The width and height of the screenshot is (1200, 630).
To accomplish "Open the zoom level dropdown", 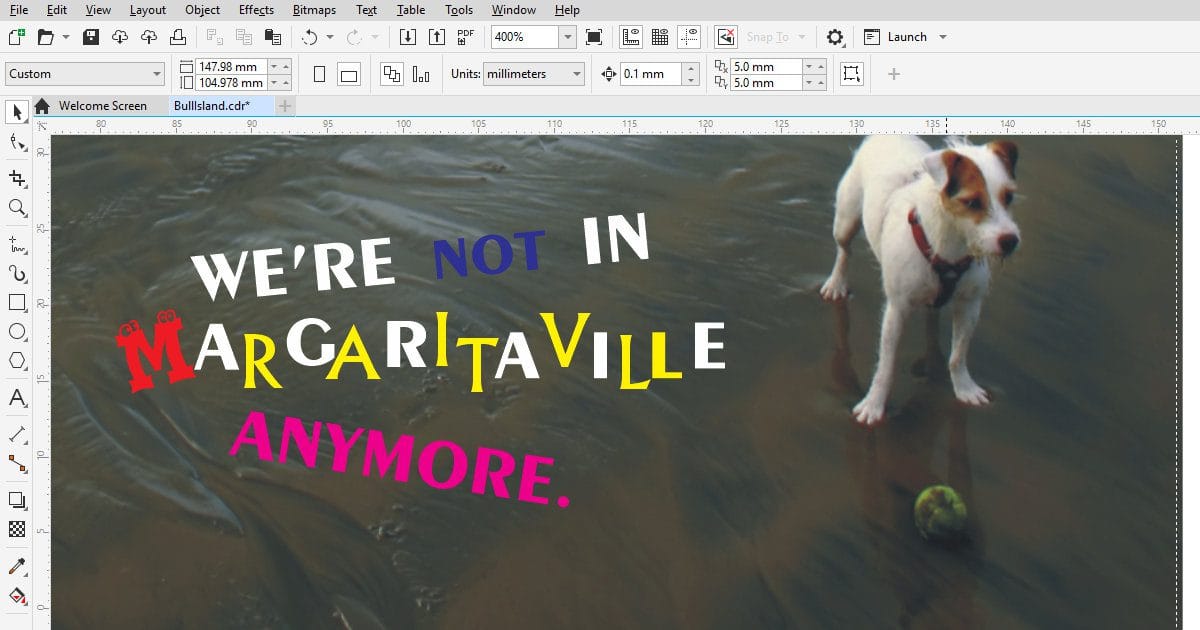I will (567, 36).
